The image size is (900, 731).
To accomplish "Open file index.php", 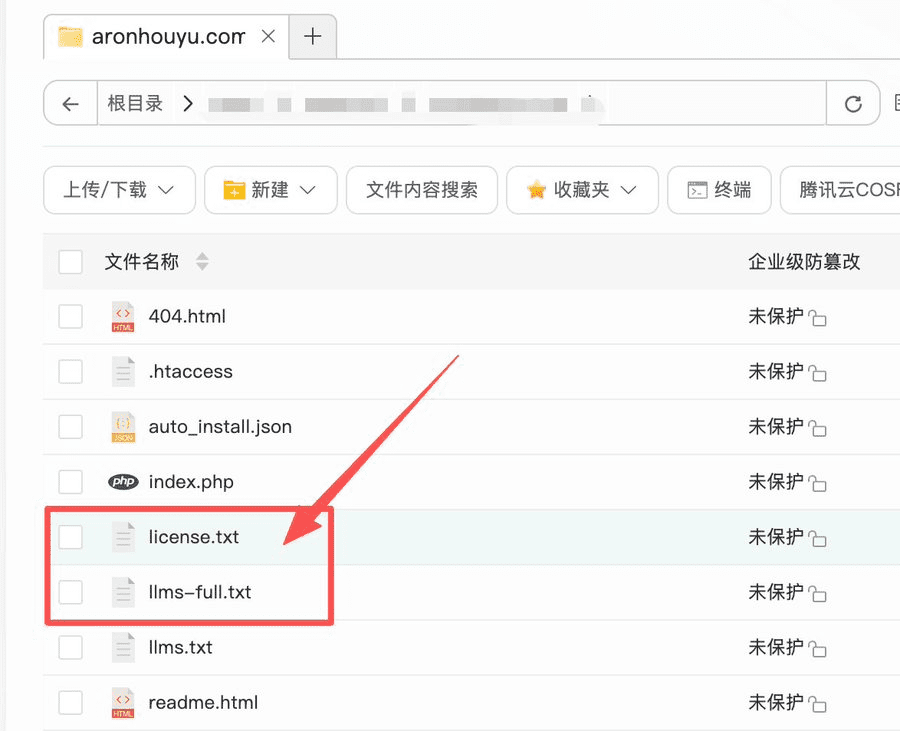I will 191,482.
